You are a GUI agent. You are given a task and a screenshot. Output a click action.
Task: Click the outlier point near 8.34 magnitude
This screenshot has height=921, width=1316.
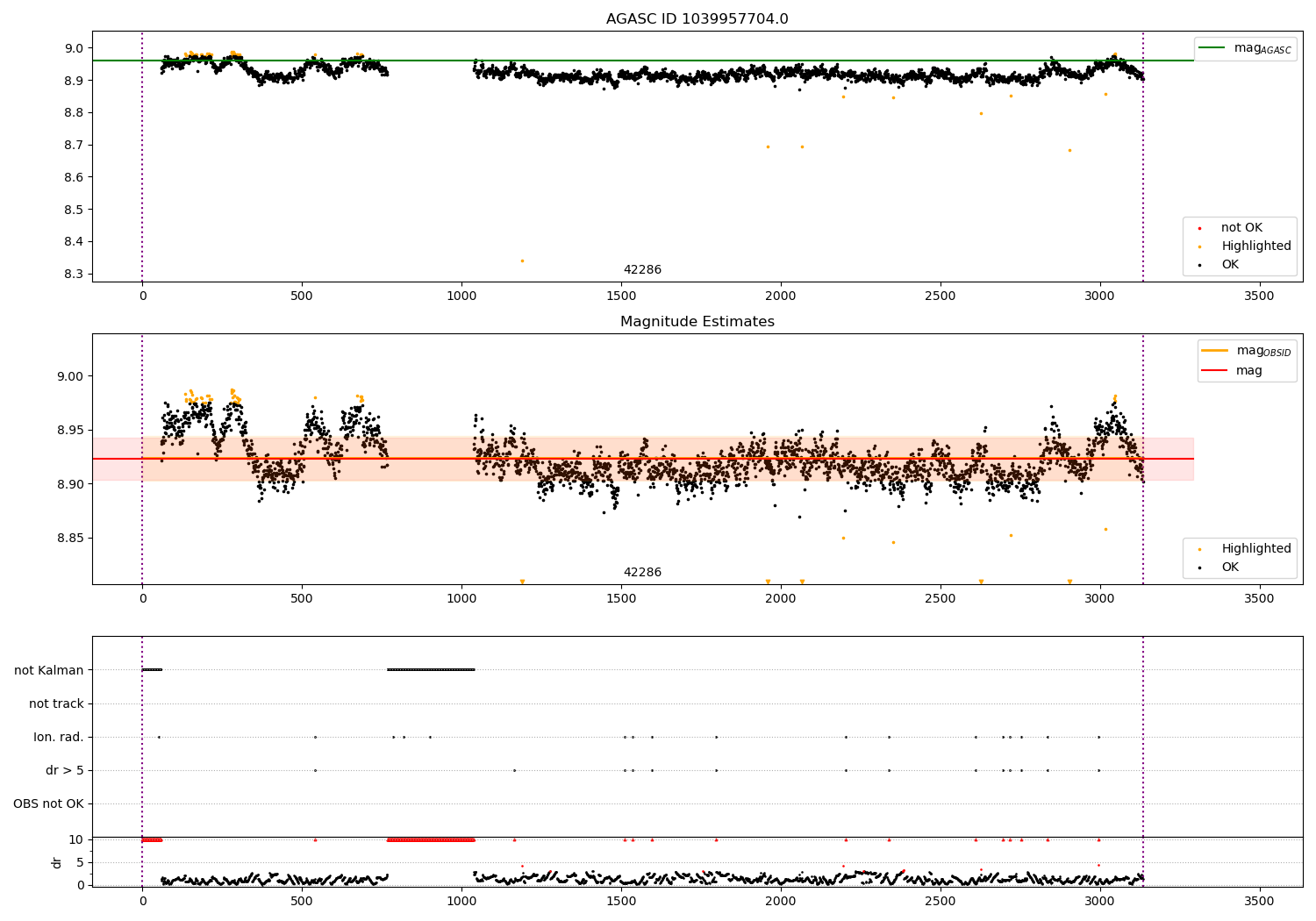click(x=522, y=261)
